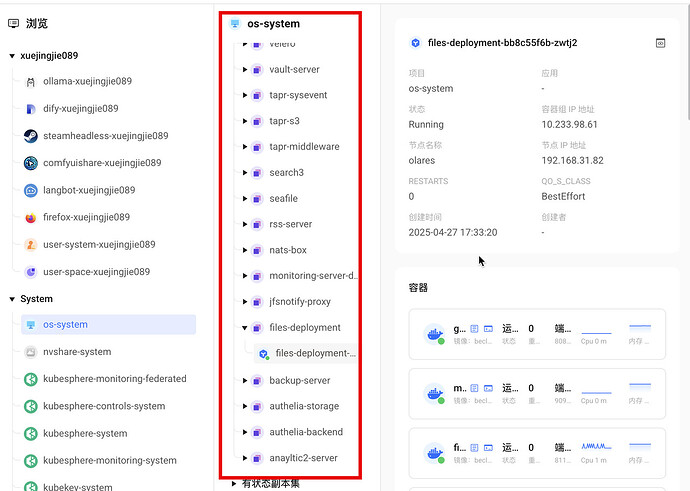
Task: Click the Docker icon on the fi... container card
Action: click(x=434, y=453)
